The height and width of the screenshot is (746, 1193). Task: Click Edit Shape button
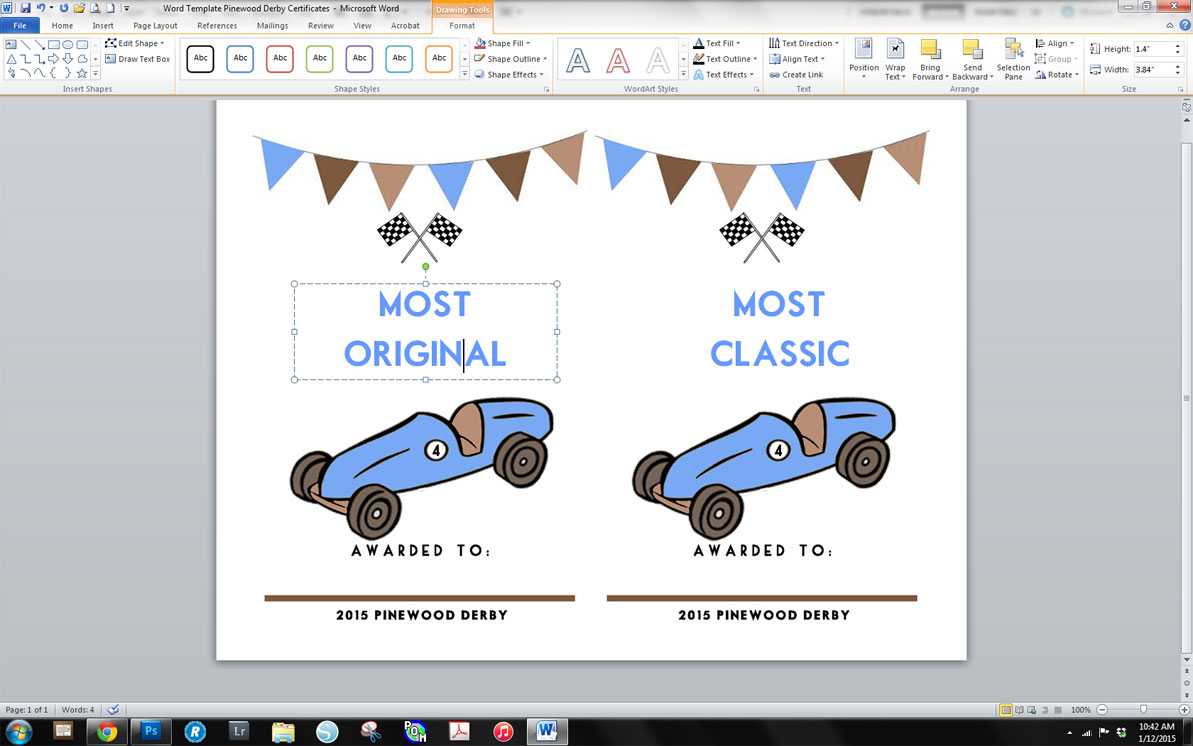click(133, 44)
